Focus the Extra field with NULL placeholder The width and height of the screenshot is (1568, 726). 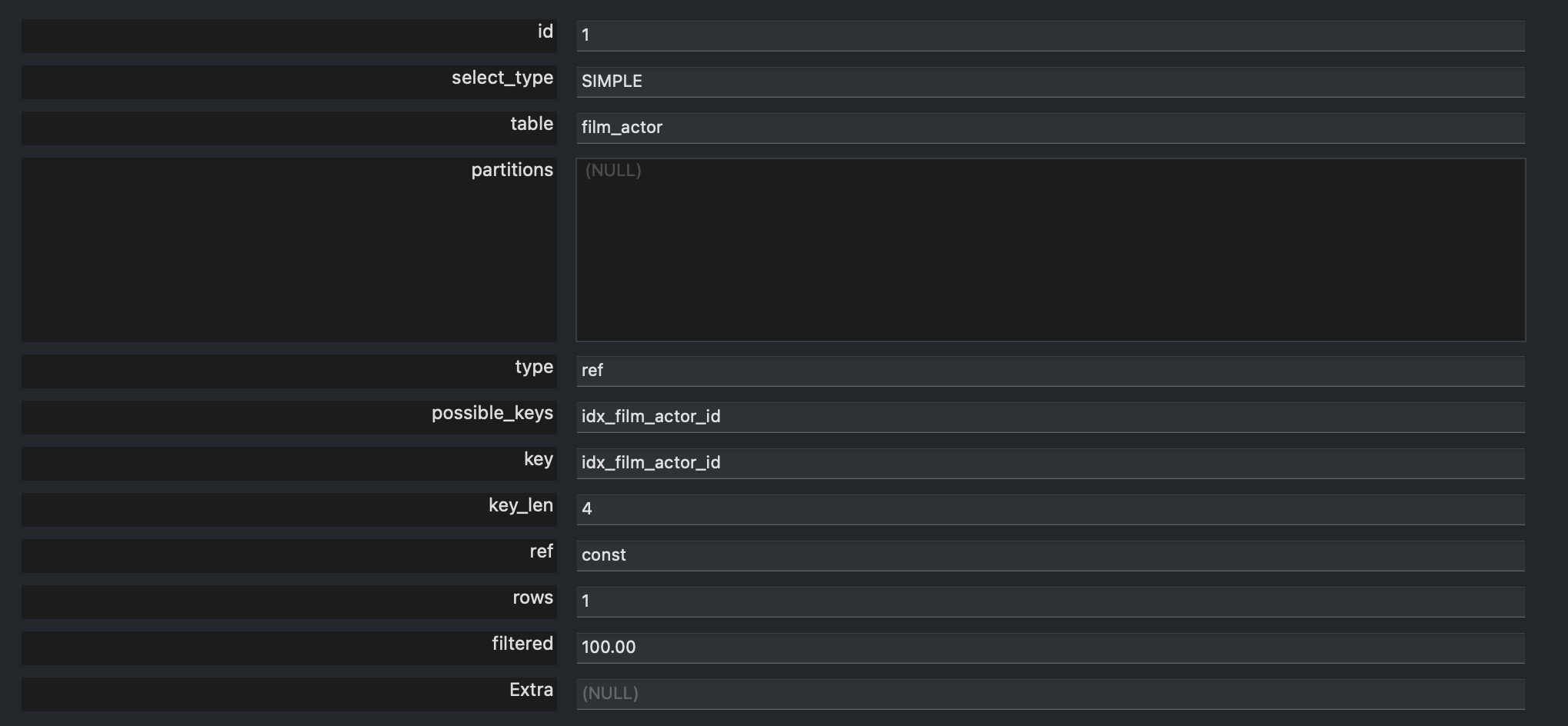point(1050,694)
